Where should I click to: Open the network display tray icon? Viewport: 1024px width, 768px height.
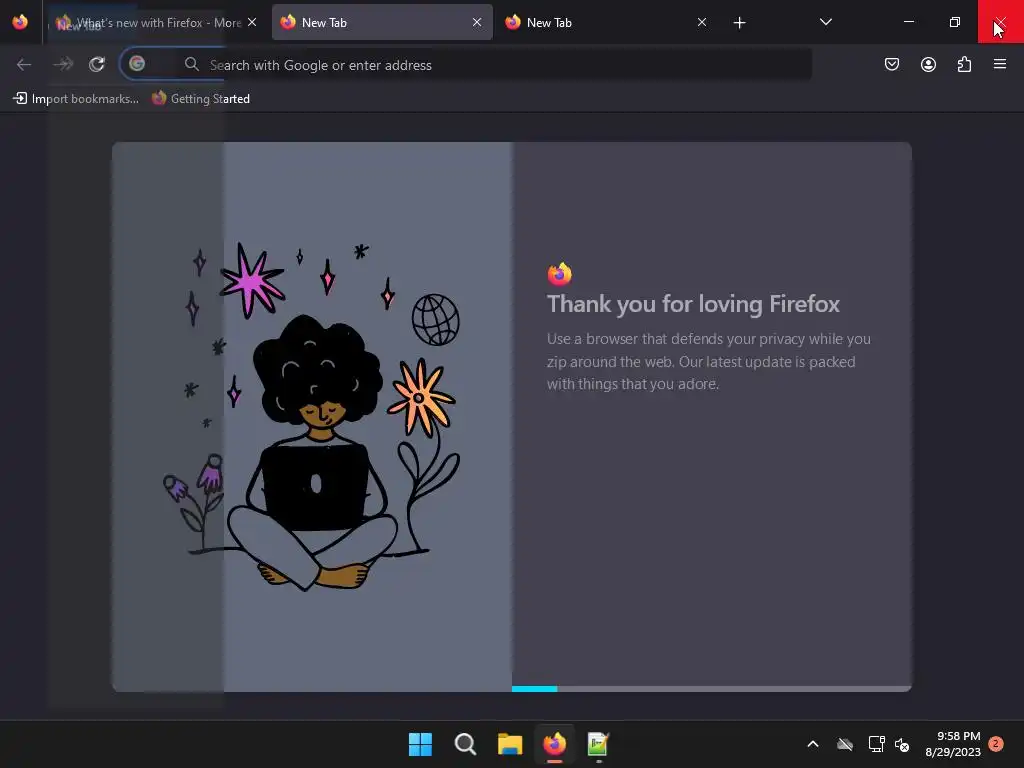tap(876, 744)
